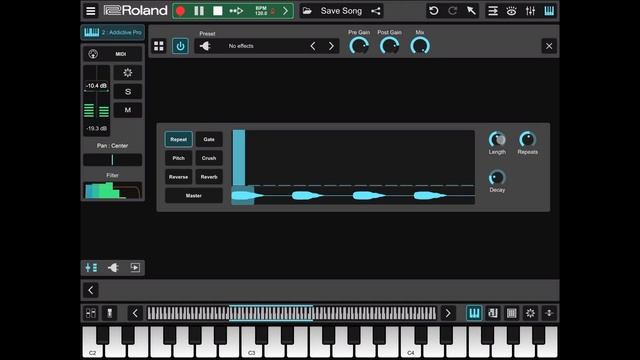Screen dimensions: 640x360
Task: Click the Post Gain knob
Action: [389, 46]
